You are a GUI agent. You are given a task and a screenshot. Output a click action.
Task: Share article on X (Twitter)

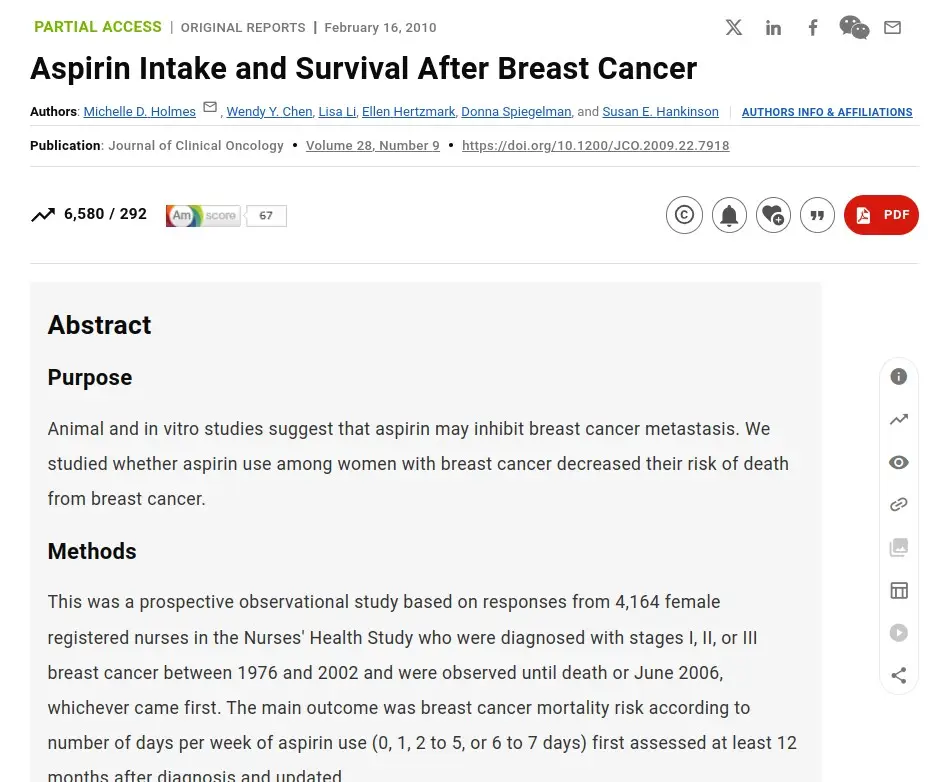(x=734, y=27)
